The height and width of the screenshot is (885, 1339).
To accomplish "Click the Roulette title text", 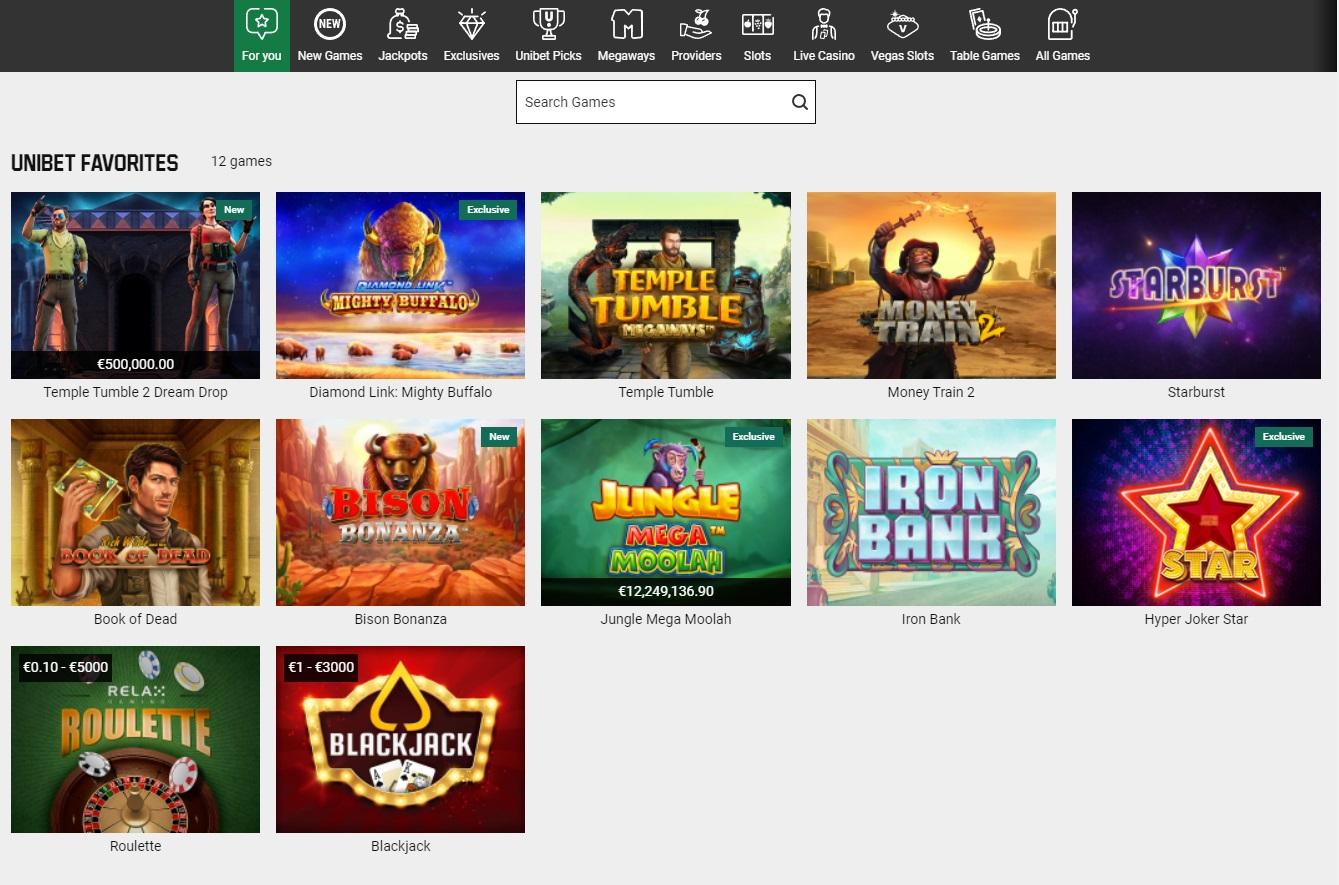I will [x=135, y=846].
